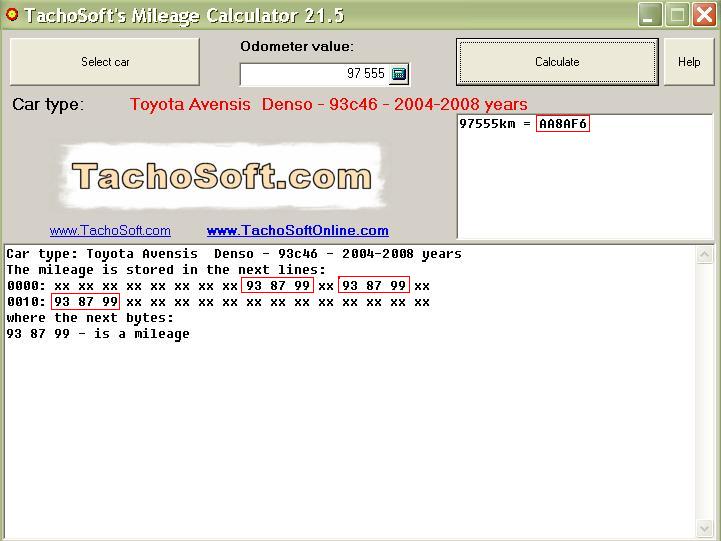Click the scroll up arrow of output pane
This screenshot has width=721, height=541.
(704, 255)
